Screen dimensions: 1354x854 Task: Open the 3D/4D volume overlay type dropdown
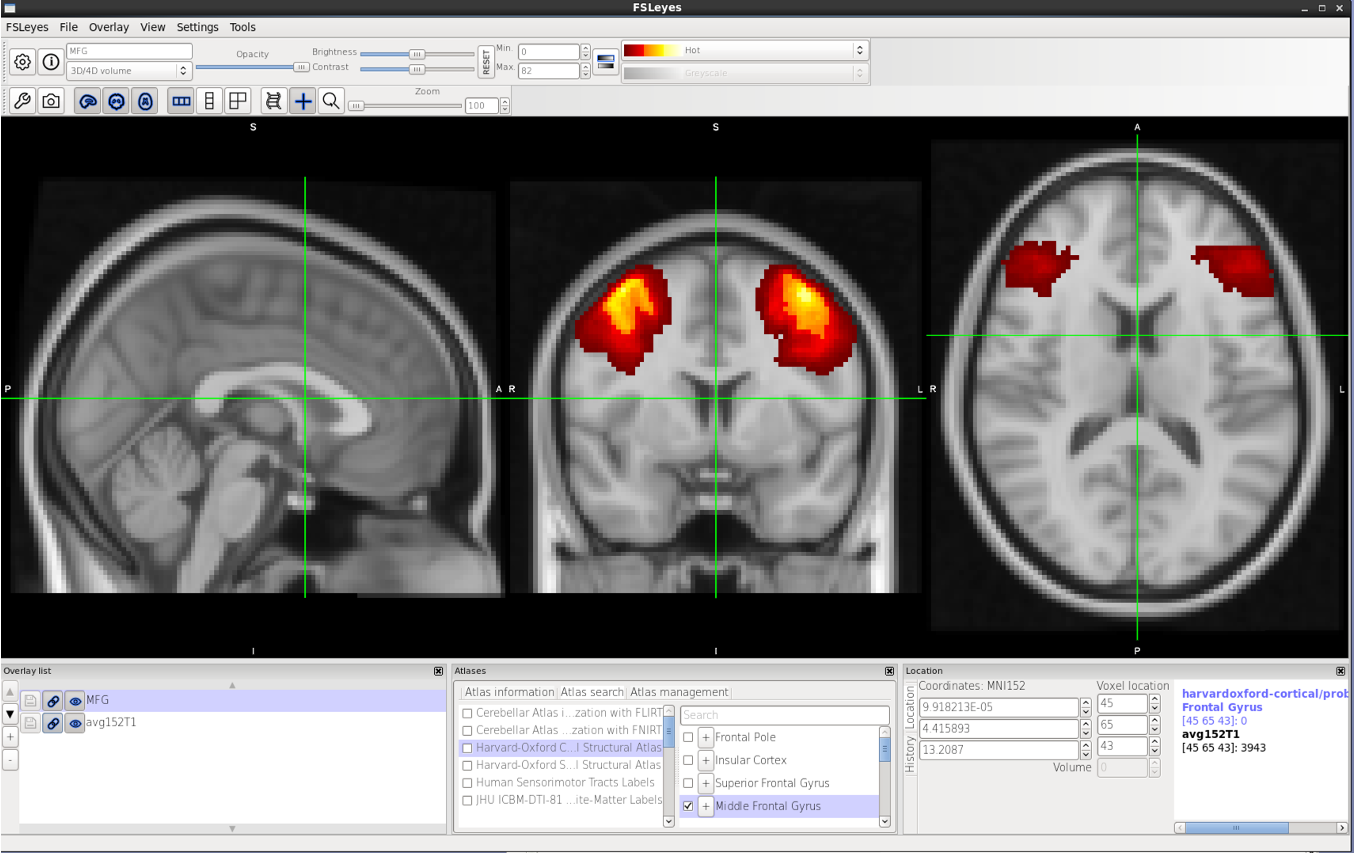point(128,71)
